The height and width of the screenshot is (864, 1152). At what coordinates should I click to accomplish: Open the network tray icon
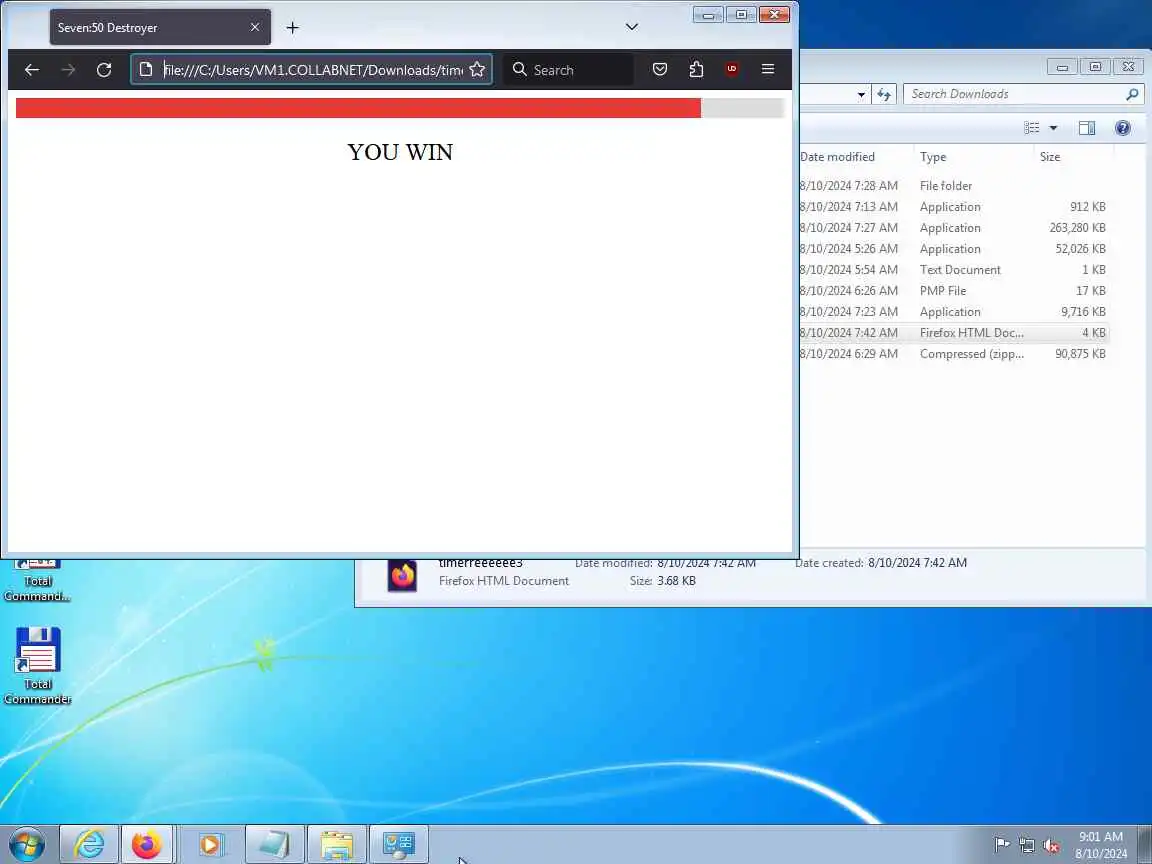[x=1026, y=845]
